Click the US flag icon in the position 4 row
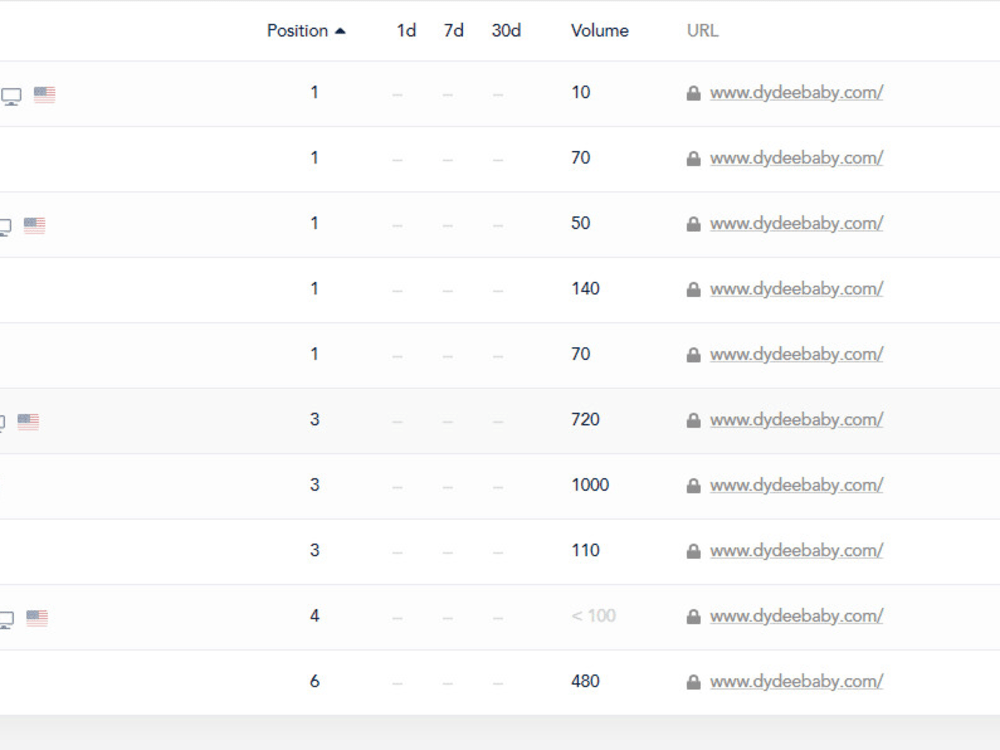 tap(37, 617)
